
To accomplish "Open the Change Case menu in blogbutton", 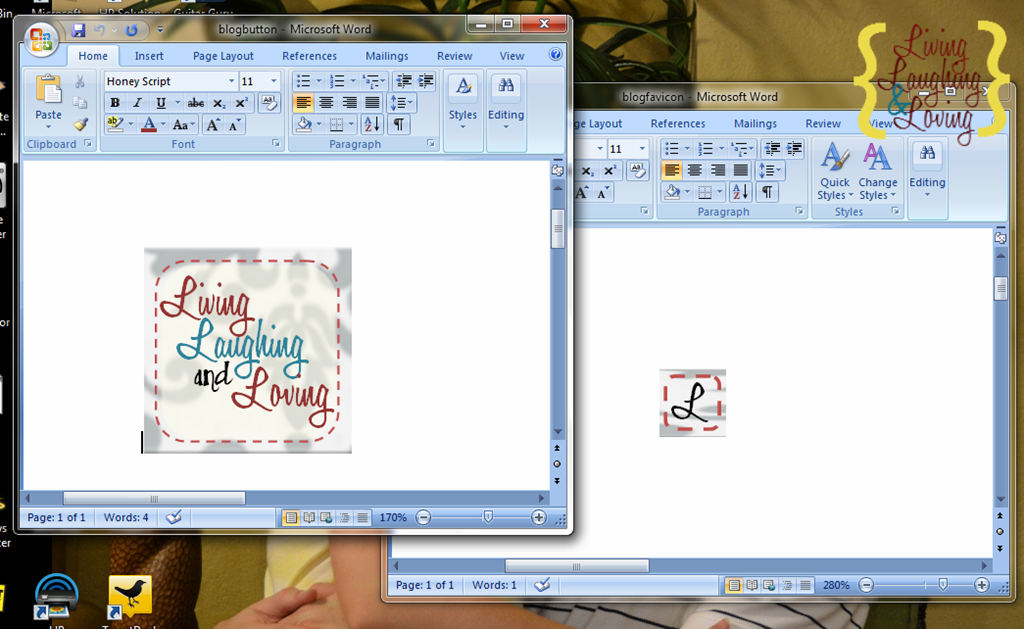I will 183,125.
